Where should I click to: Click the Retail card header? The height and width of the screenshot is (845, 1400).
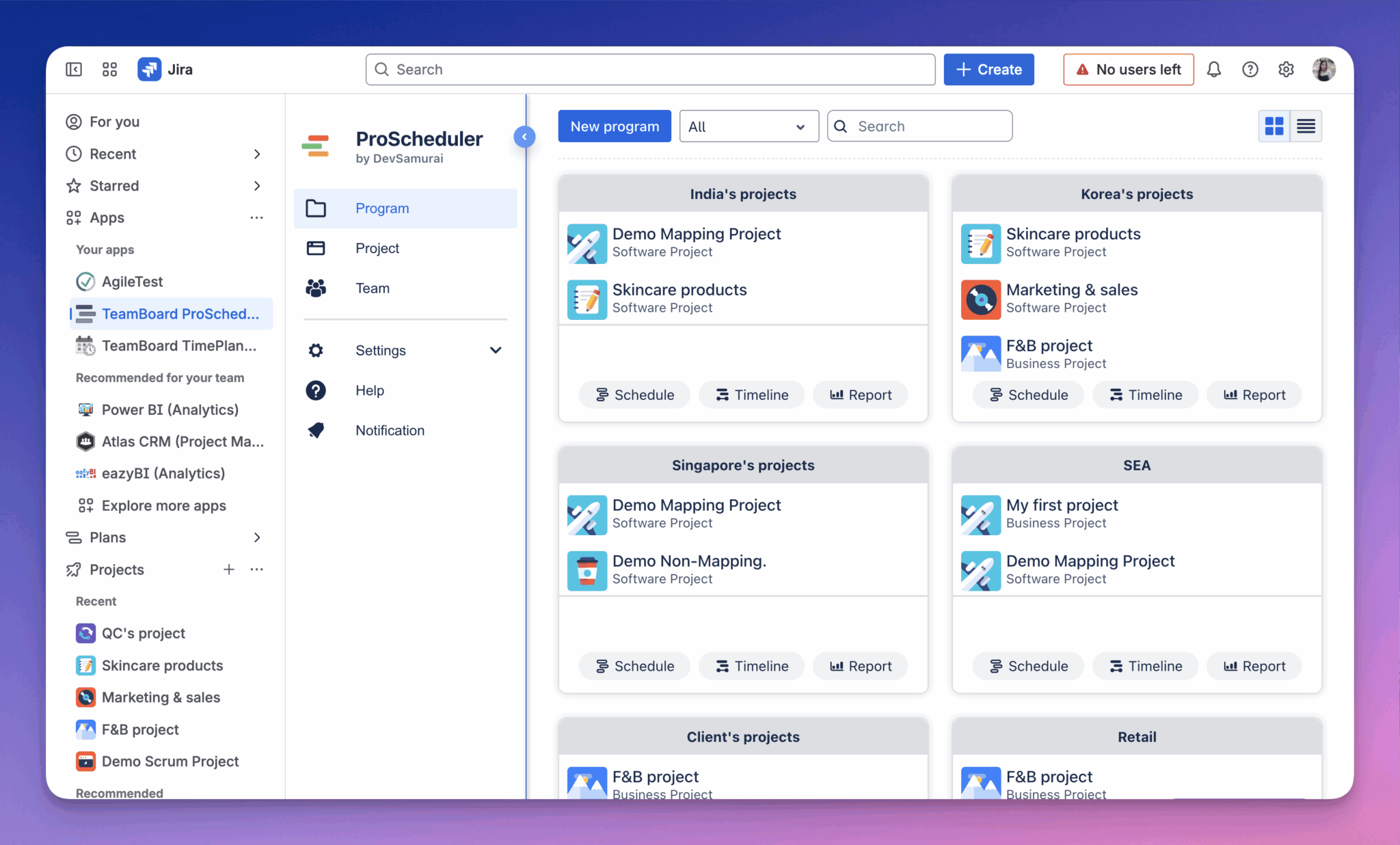coord(1137,737)
